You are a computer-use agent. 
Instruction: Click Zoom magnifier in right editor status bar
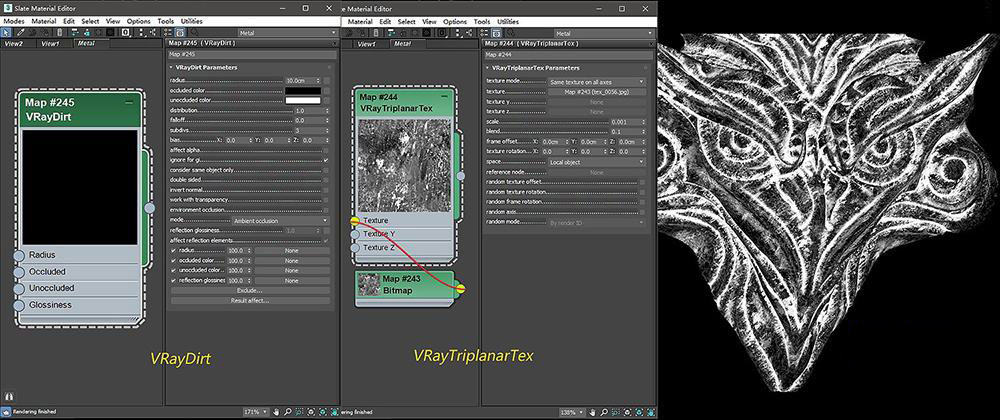605,412
